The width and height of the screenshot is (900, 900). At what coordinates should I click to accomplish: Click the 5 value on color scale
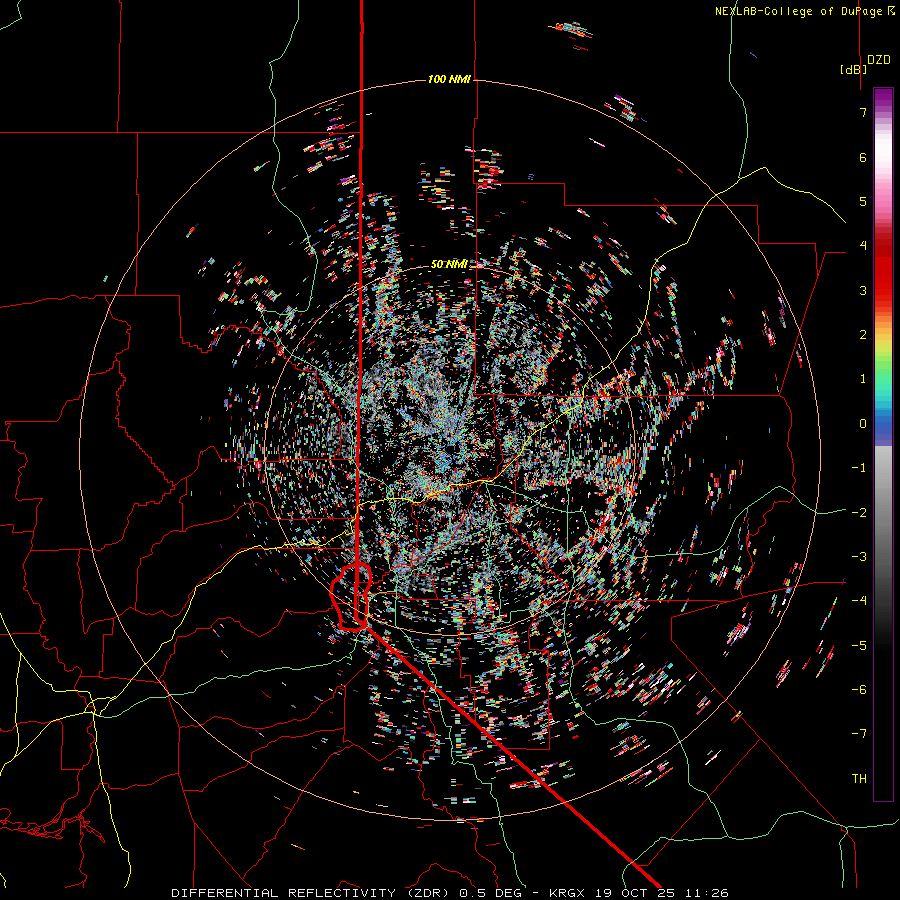863,201
